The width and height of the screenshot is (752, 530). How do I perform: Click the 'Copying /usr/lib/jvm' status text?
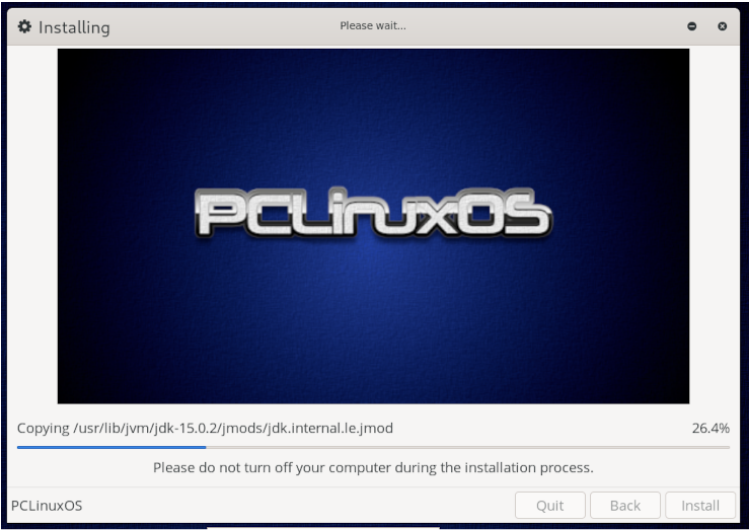[205, 428]
